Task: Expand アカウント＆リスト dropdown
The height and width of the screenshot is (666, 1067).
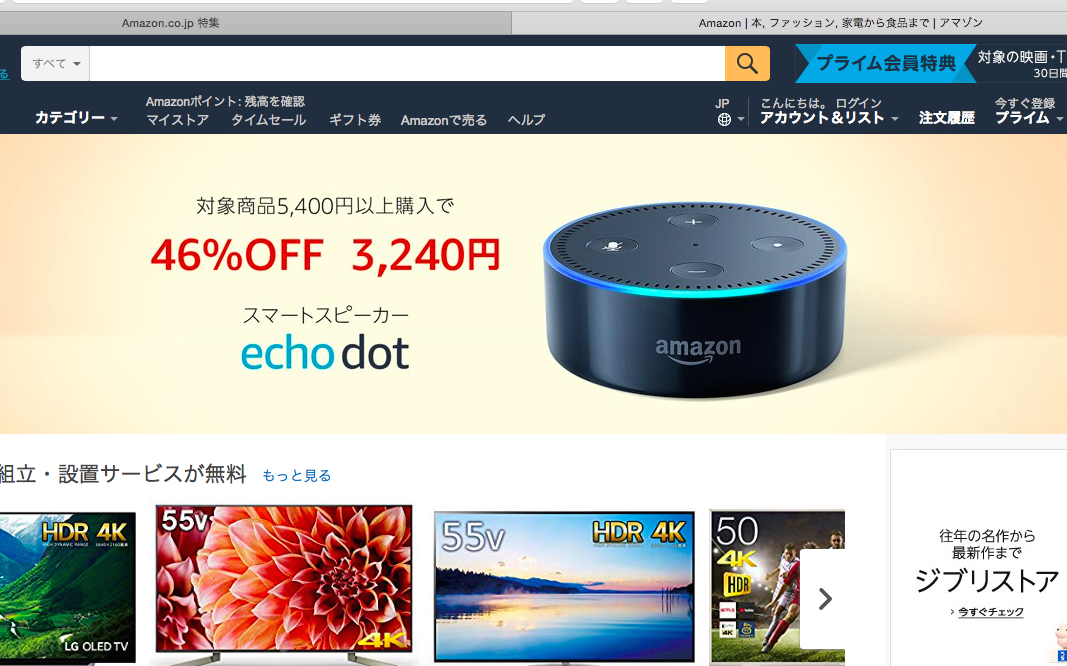Action: [x=829, y=118]
